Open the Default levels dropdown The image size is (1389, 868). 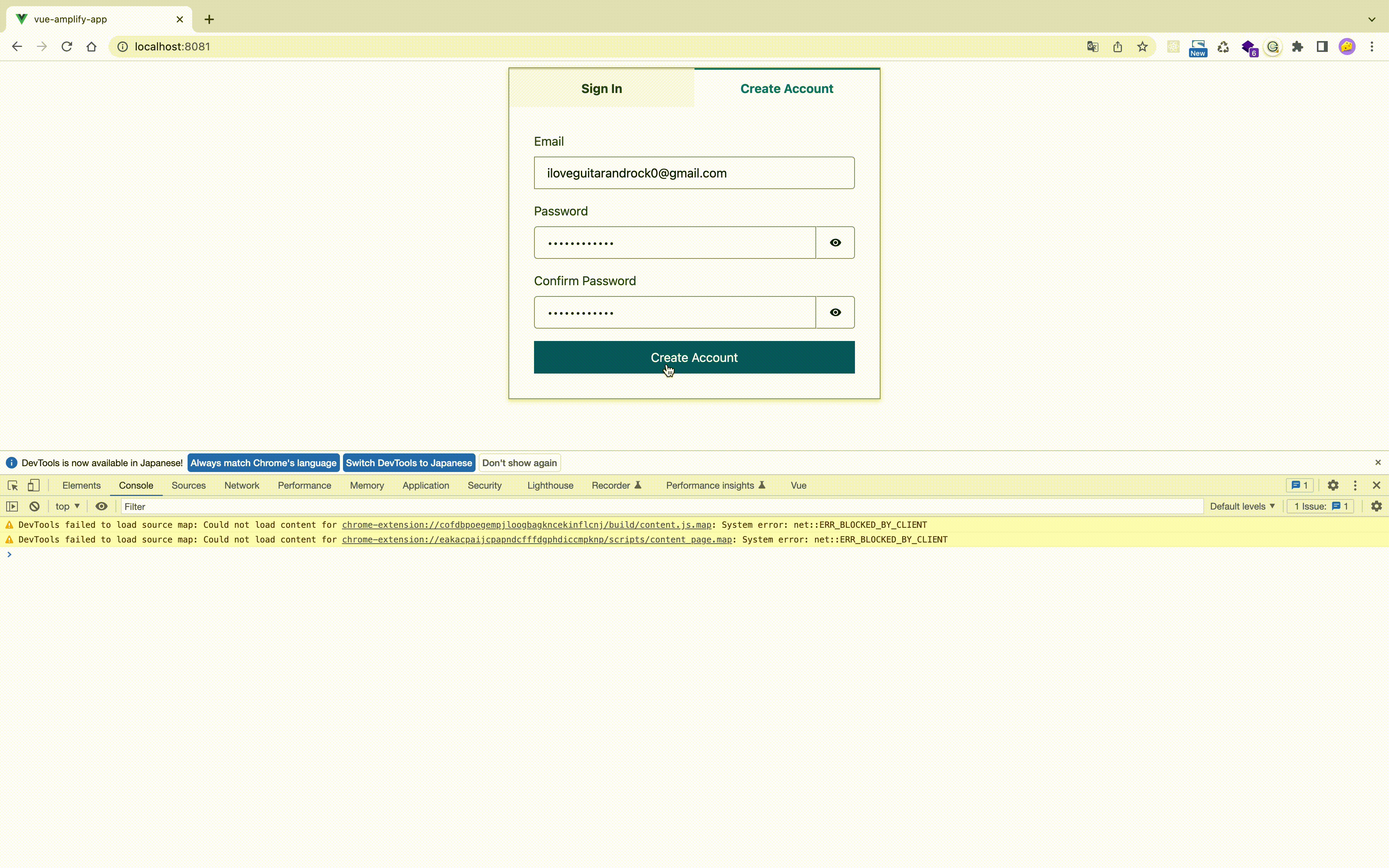[x=1242, y=506]
